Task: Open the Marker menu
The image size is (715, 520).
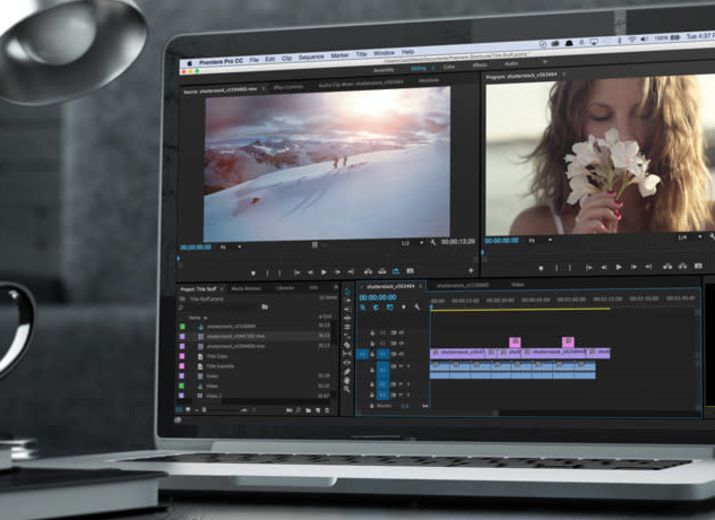Action: tap(340, 55)
